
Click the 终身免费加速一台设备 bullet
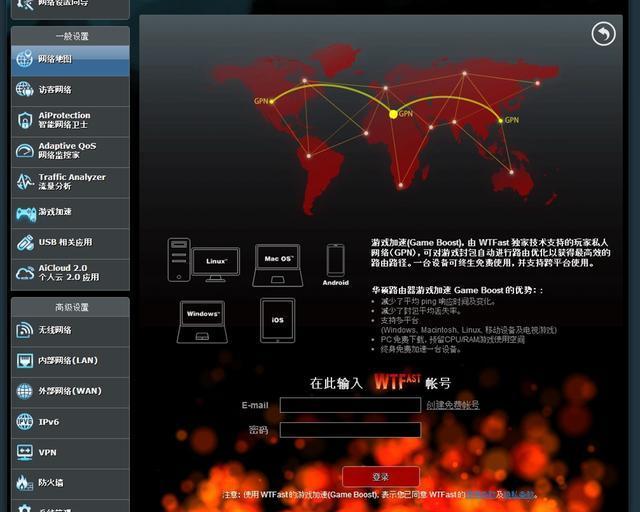(x=420, y=349)
